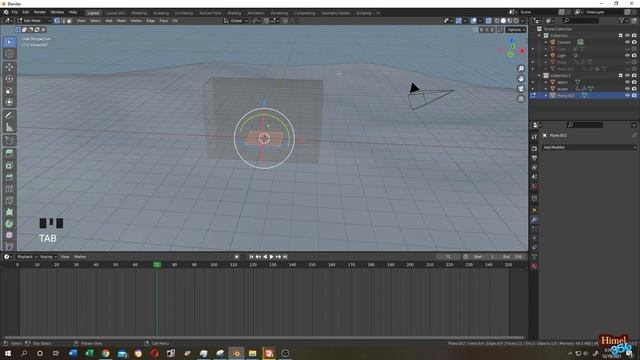
Task: Enable face select mode
Action: 69,20
